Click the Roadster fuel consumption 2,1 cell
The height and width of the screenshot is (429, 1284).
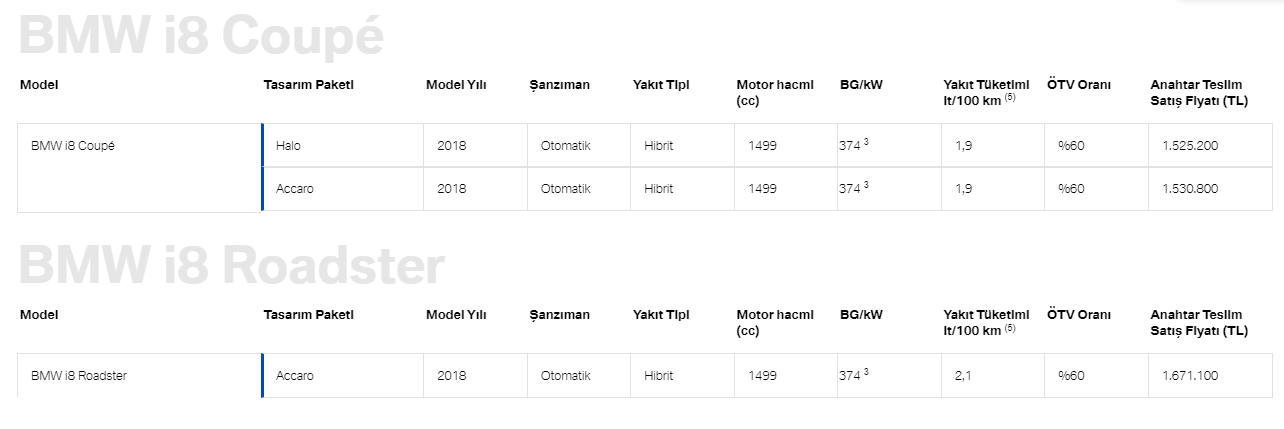click(x=992, y=376)
